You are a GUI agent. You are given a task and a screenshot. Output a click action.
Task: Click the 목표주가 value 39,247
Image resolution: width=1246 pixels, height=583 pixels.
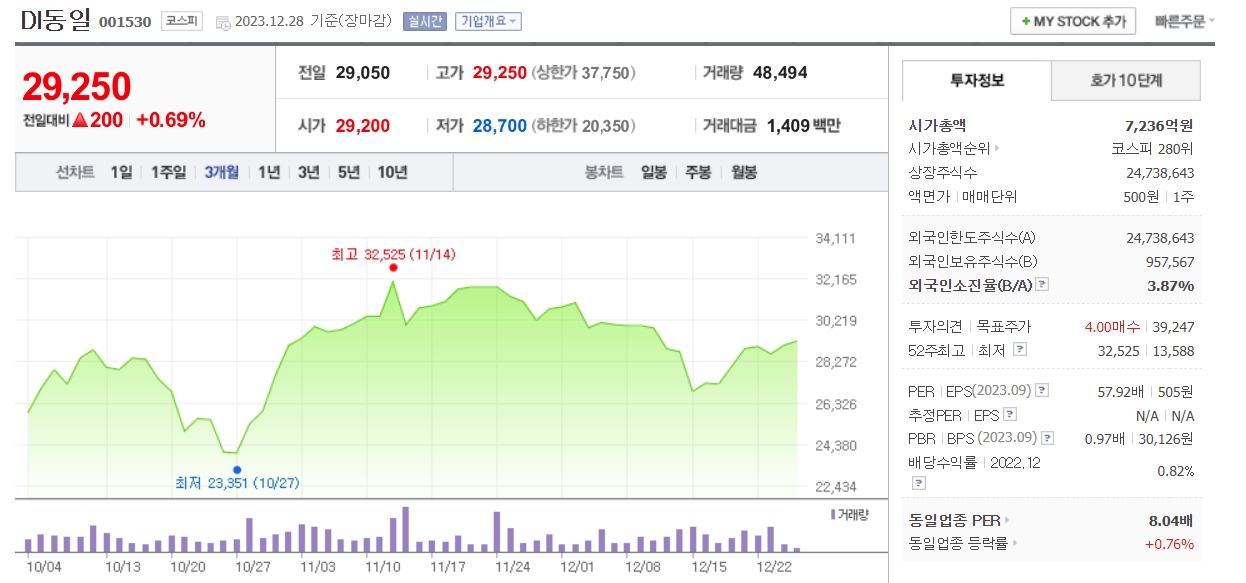(1173, 327)
